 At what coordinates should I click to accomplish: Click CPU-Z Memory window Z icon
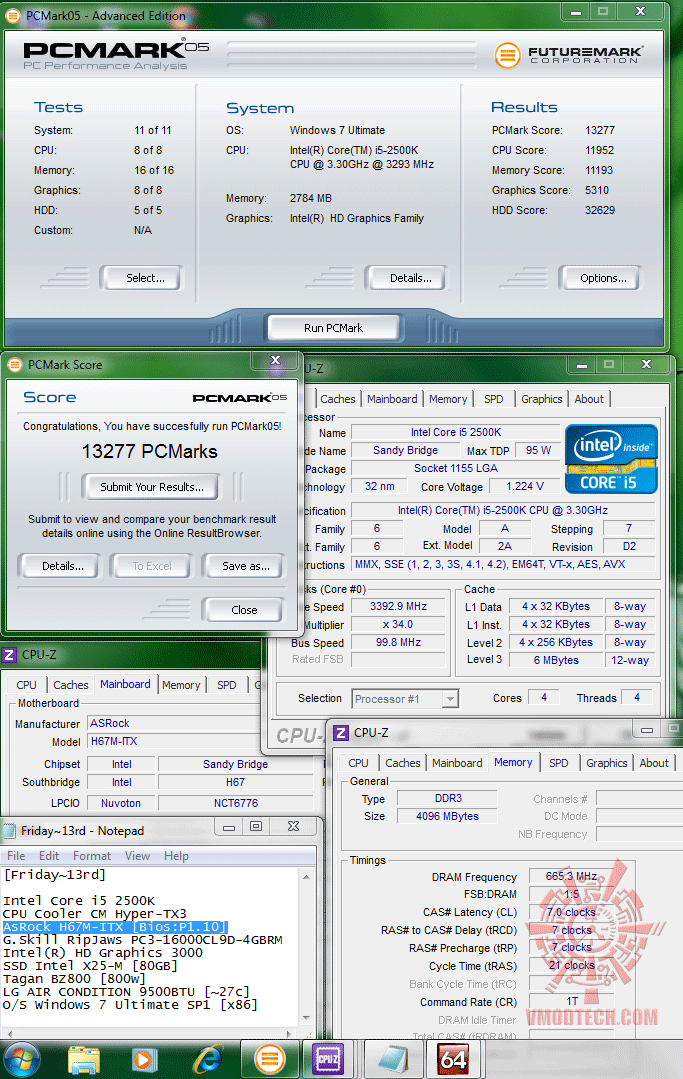click(x=341, y=733)
